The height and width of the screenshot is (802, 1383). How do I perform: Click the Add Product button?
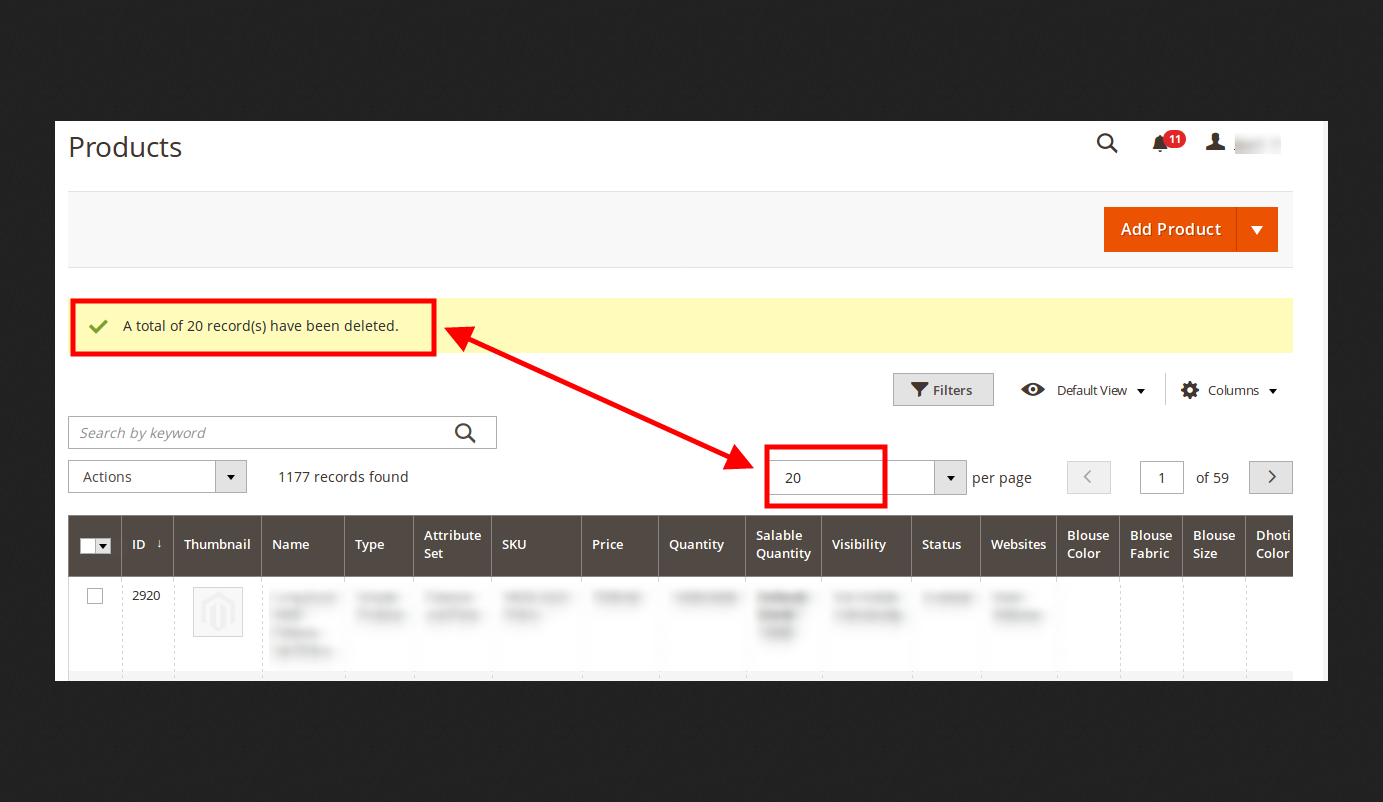pos(1170,229)
